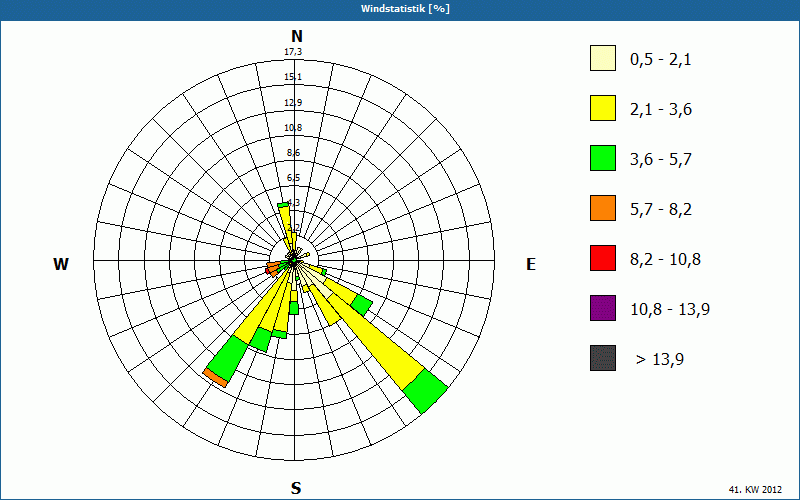Click the bright yellow 2,1 - 3,6 legend swatch
This screenshot has height=500, width=800.
[x=603, y=108]
